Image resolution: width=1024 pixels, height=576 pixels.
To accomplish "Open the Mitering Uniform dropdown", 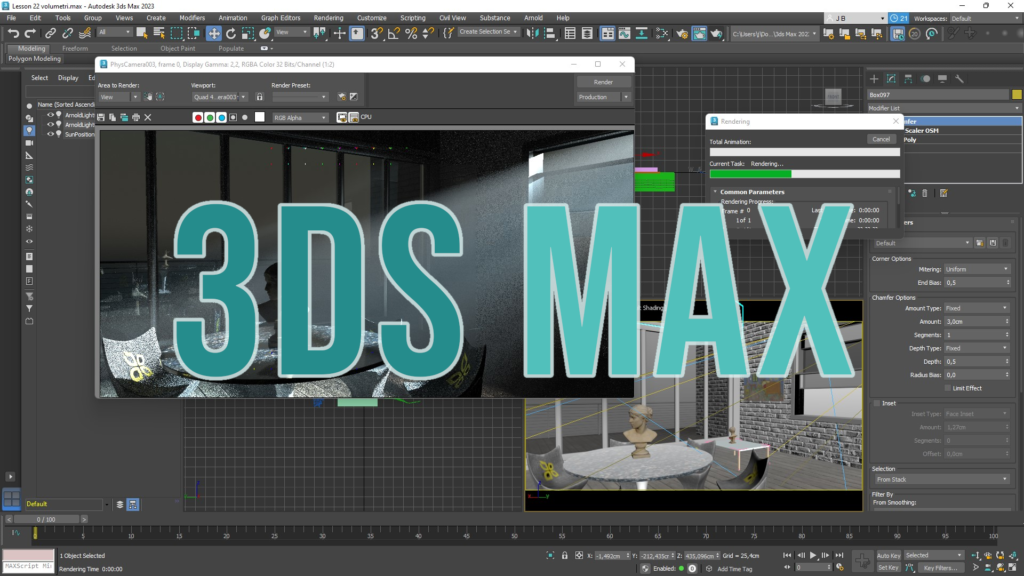I will pos(977,269).
